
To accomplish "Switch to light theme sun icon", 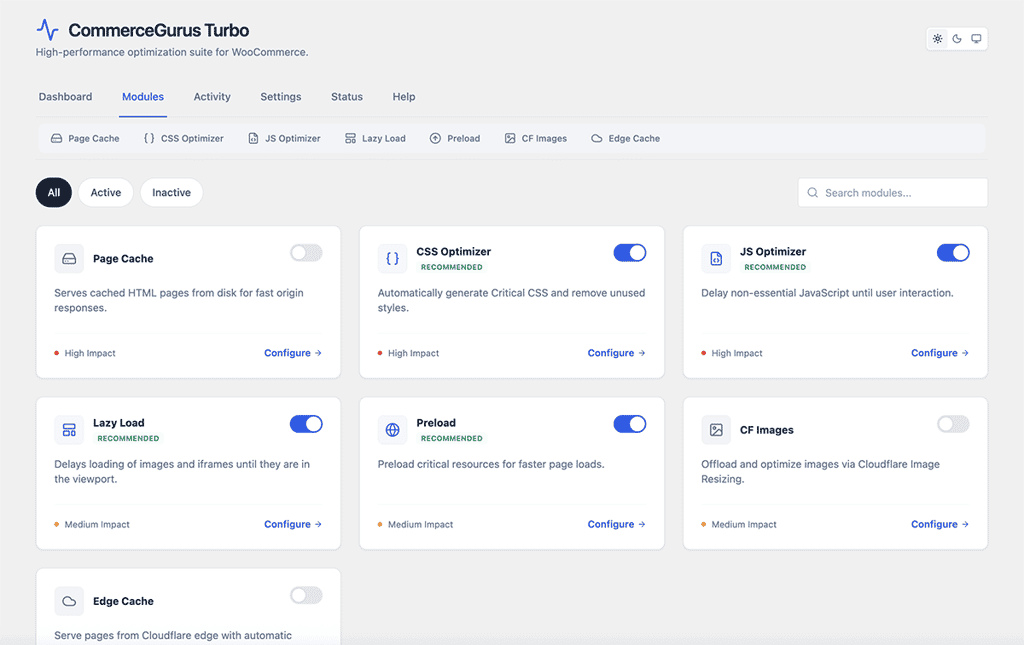I will pyautogui.click(x=938, y=39).
